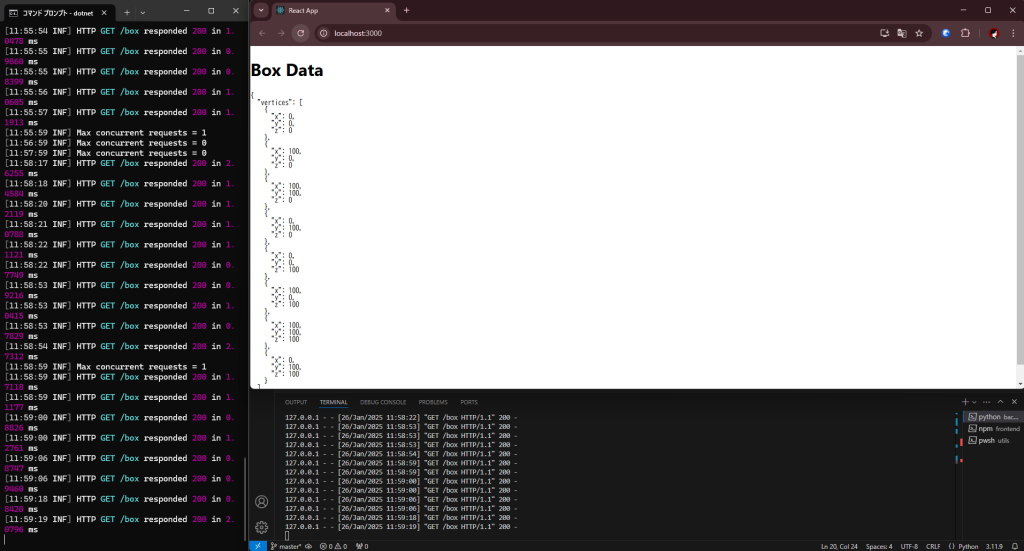Screen dimensions: 1024x551
Task: Create a new terminal with plus icon
Action: coord(965,401)
